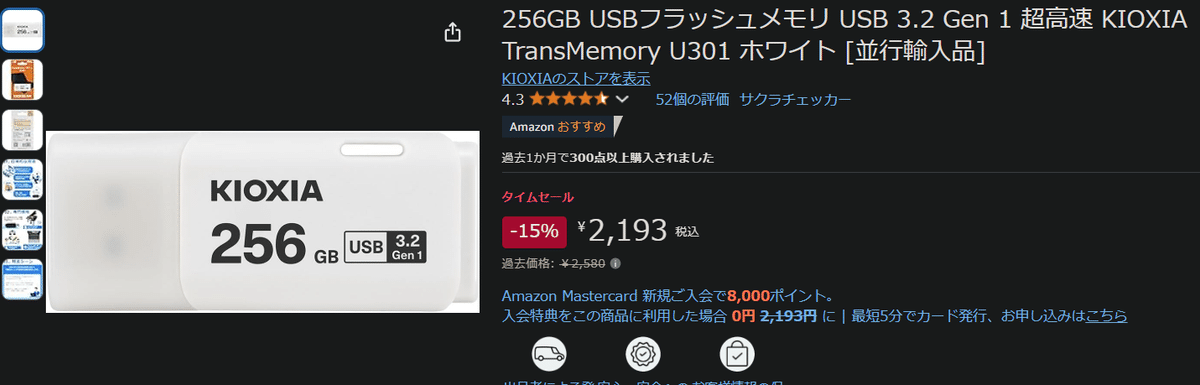Click the サクラチェッカー link
This screenshot has width=1200, height=385.
coord(796,99)
